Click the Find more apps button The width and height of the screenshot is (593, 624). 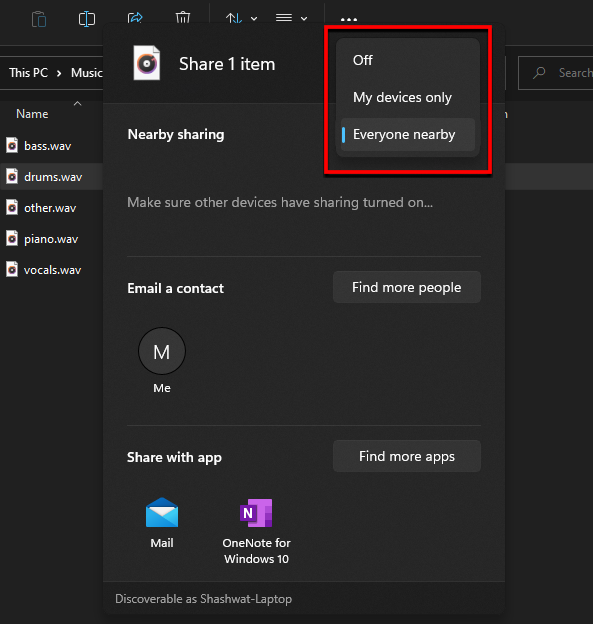point(407,456)
